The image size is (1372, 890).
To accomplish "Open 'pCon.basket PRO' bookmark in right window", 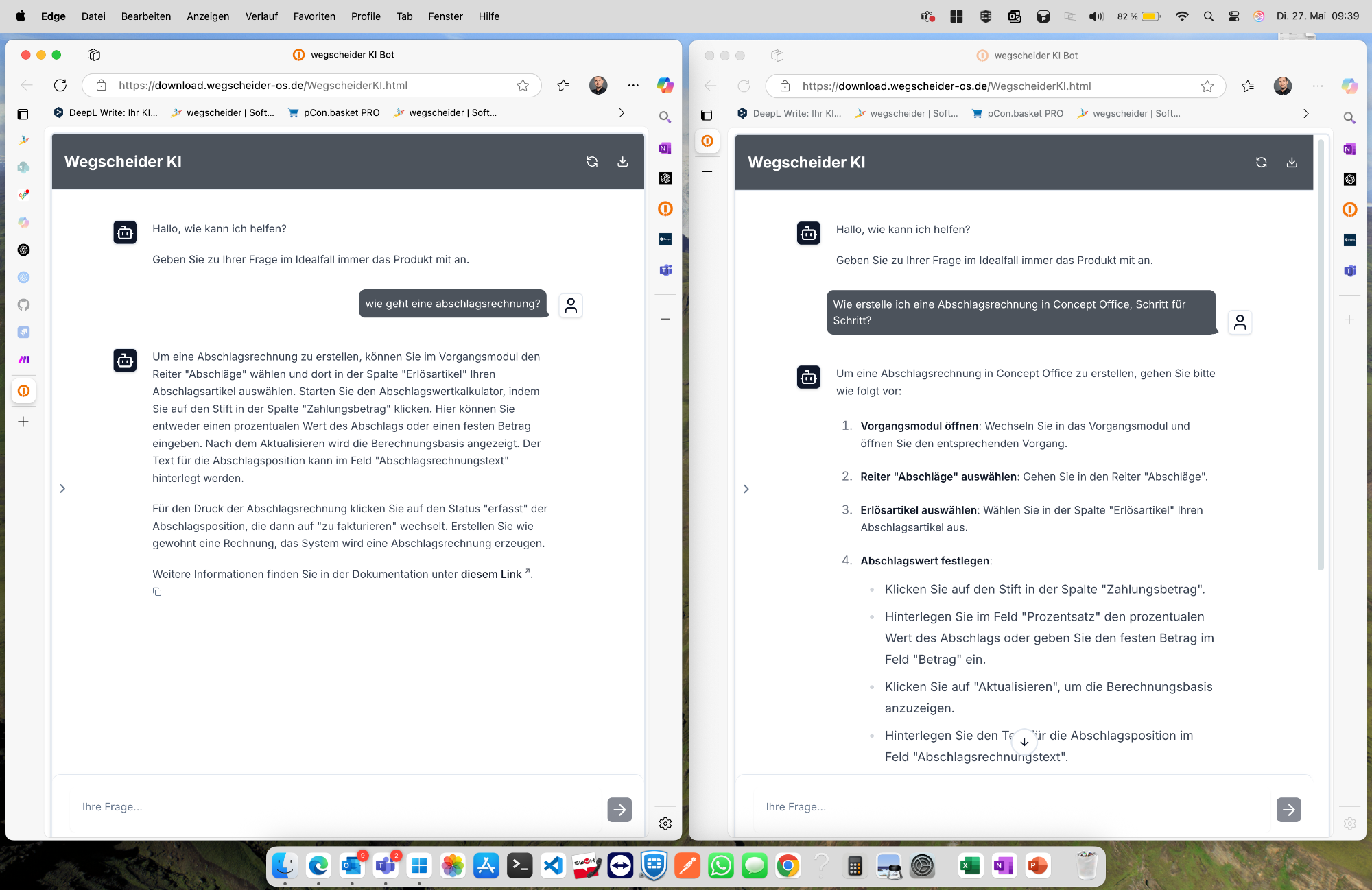I will pyautogui.click(x=1018, y=113).
